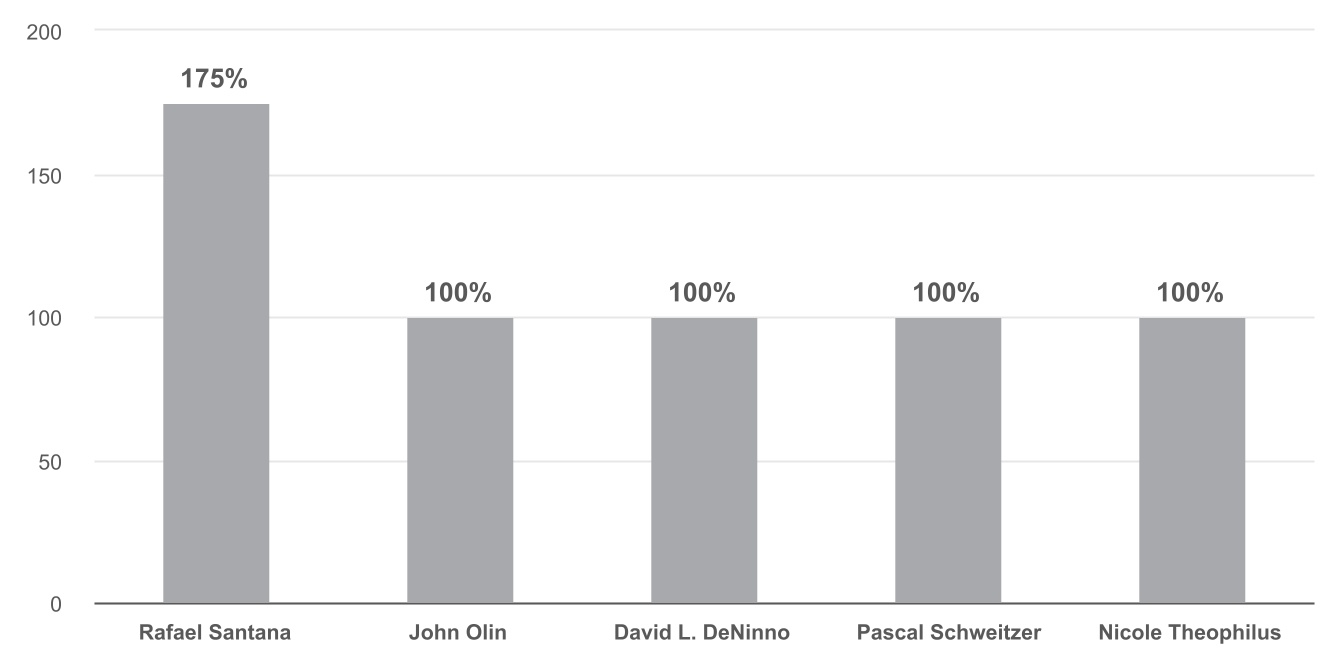
Task: Click the 175% data label
Action: click(214, 80)
